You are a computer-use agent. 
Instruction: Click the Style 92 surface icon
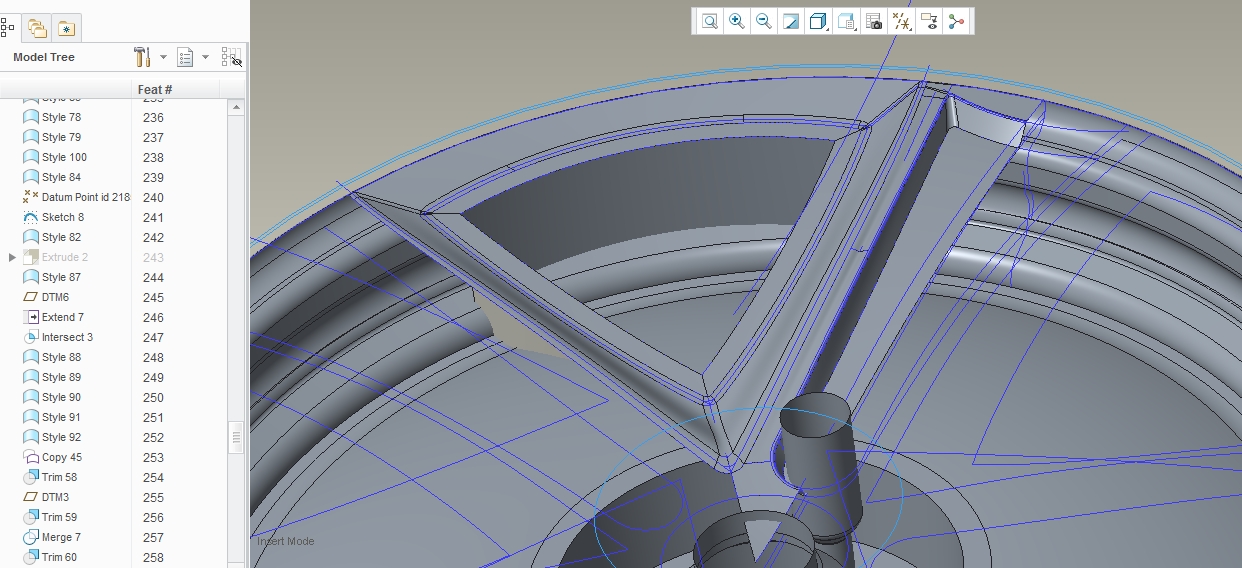click(x=31, y=437)
